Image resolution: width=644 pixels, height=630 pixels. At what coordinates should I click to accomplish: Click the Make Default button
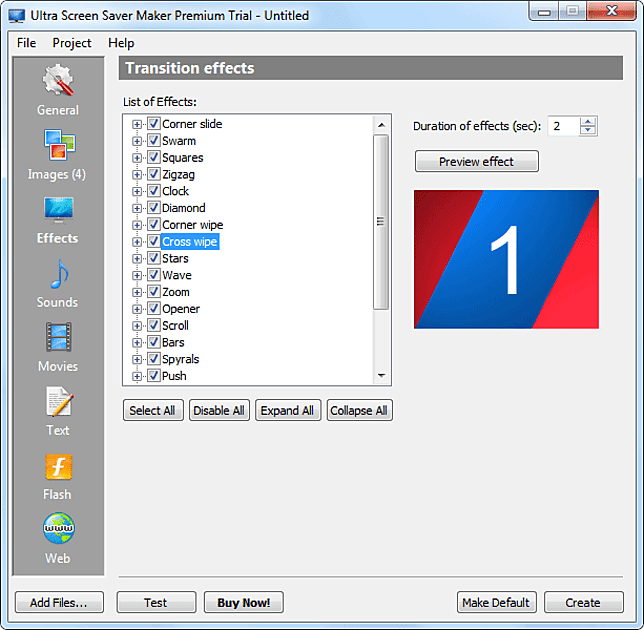[497, 602]
